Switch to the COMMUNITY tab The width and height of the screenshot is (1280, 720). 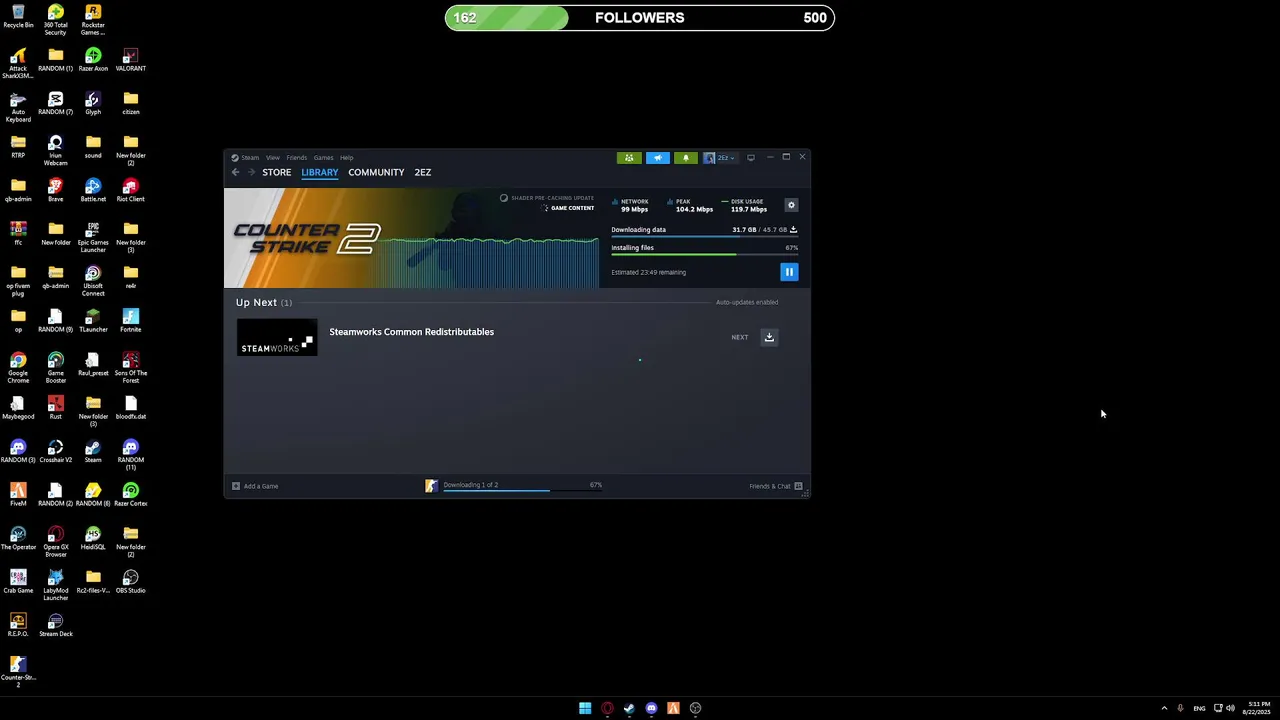(376, 172)
